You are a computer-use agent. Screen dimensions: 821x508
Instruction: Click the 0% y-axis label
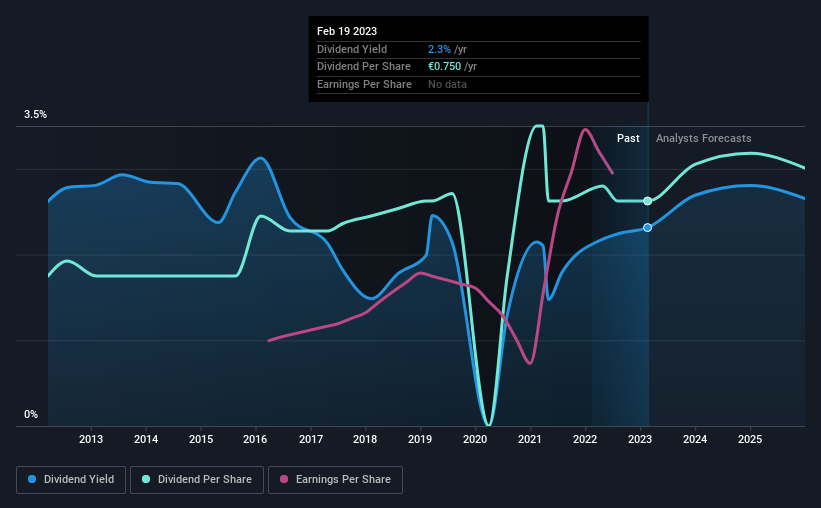31,415
